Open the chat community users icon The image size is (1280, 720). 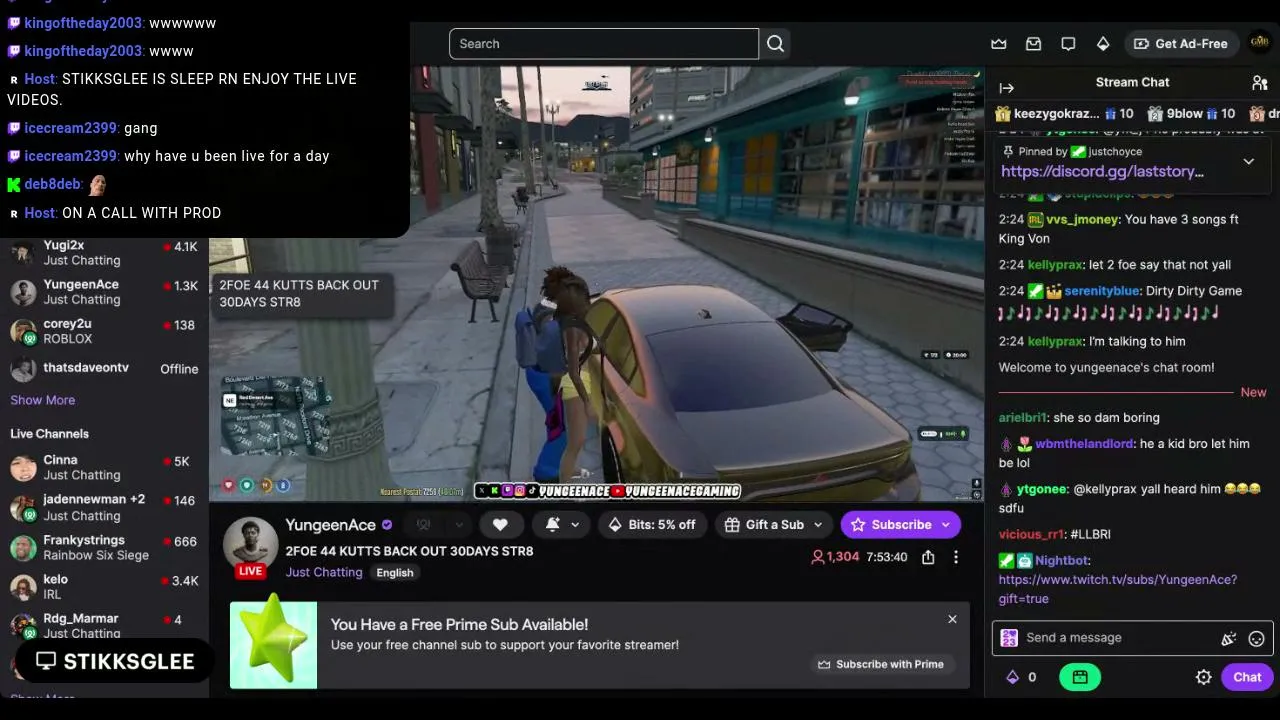pos(1259,83)
